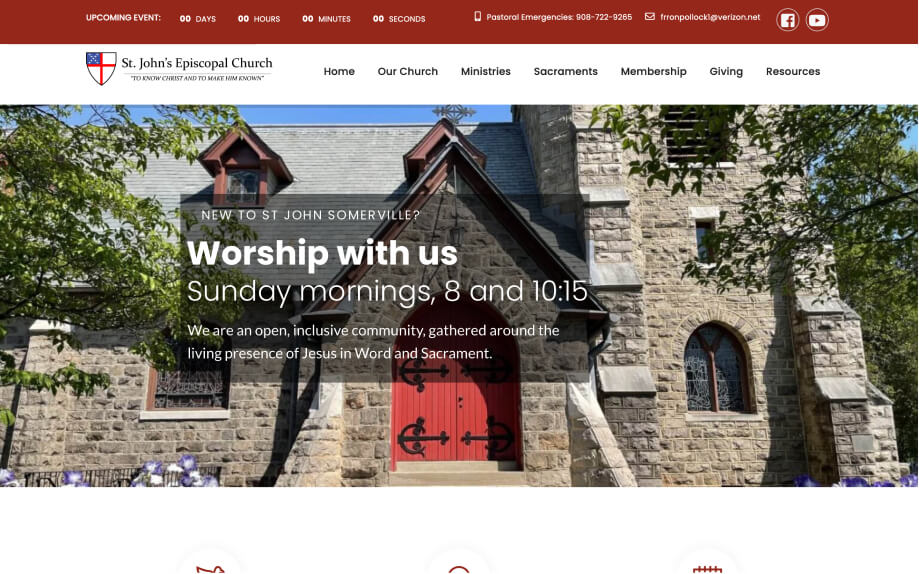Click the "open, inclusive community" paragraph
919x574 pixels.
373,342
